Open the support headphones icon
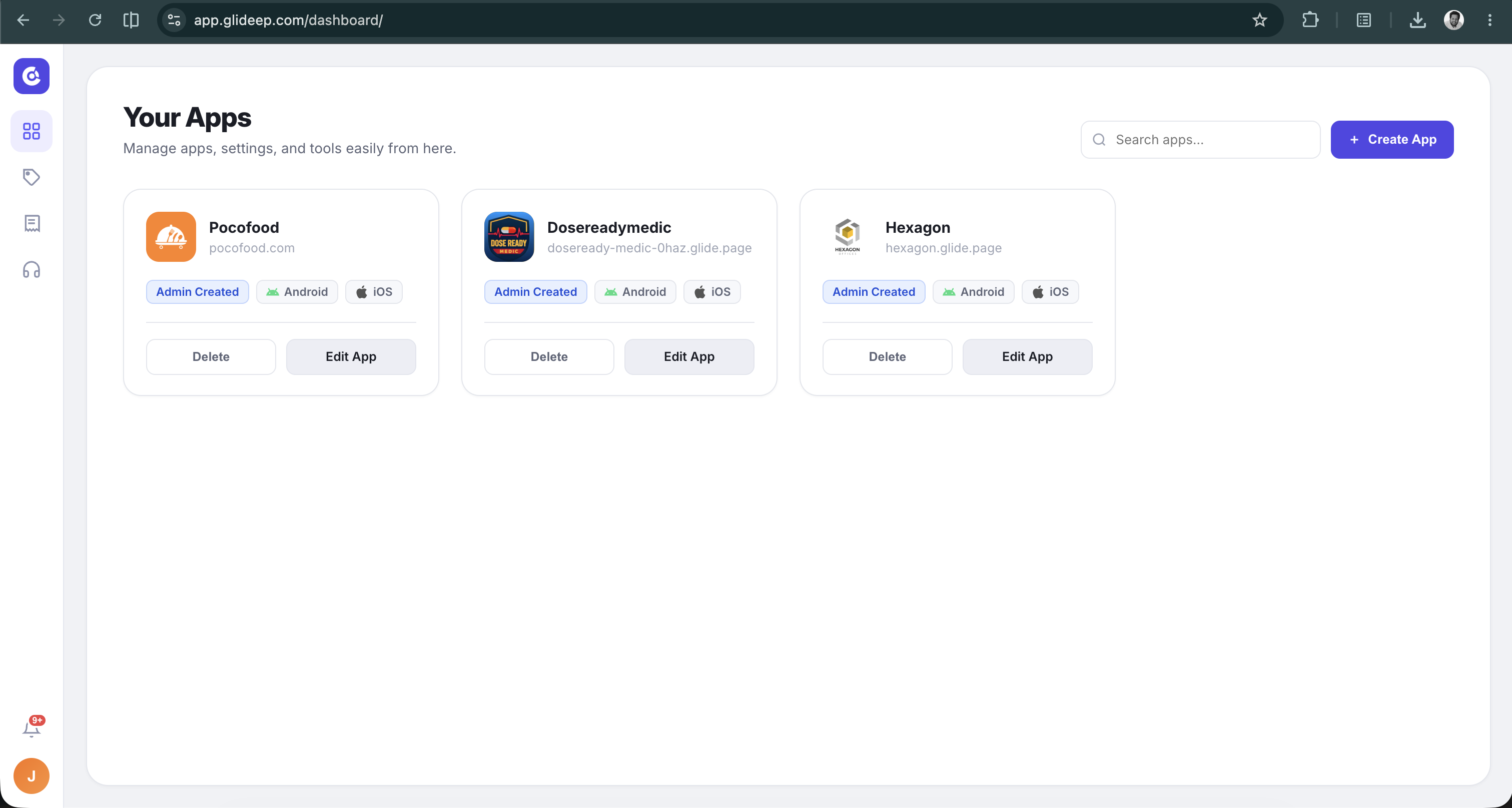The image size is (1512, 808). tap(32, 269)
